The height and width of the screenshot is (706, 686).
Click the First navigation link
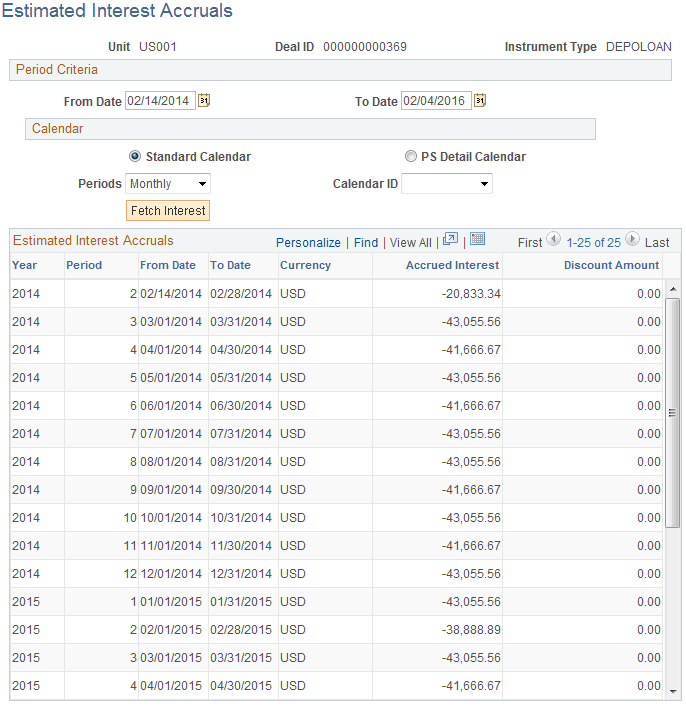530,243
